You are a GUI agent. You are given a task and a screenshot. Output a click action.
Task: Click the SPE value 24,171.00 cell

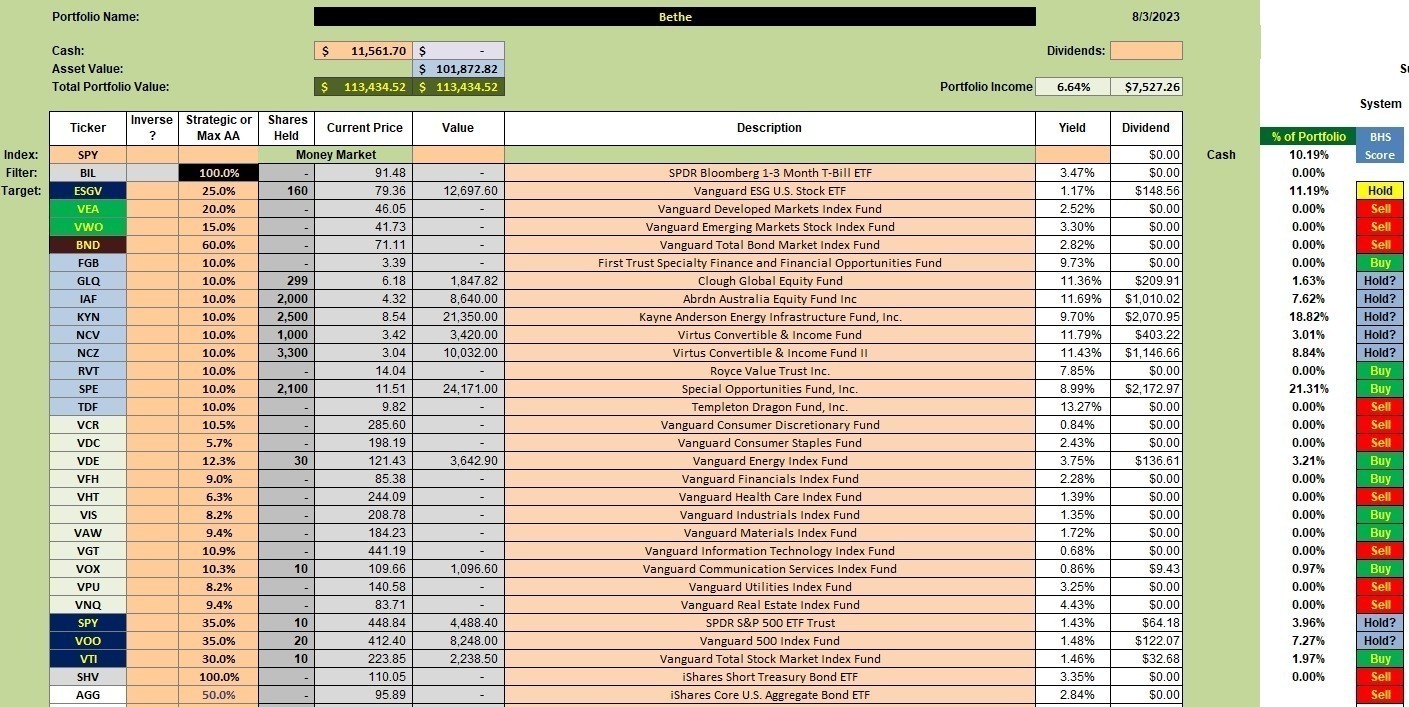point(459,389)
